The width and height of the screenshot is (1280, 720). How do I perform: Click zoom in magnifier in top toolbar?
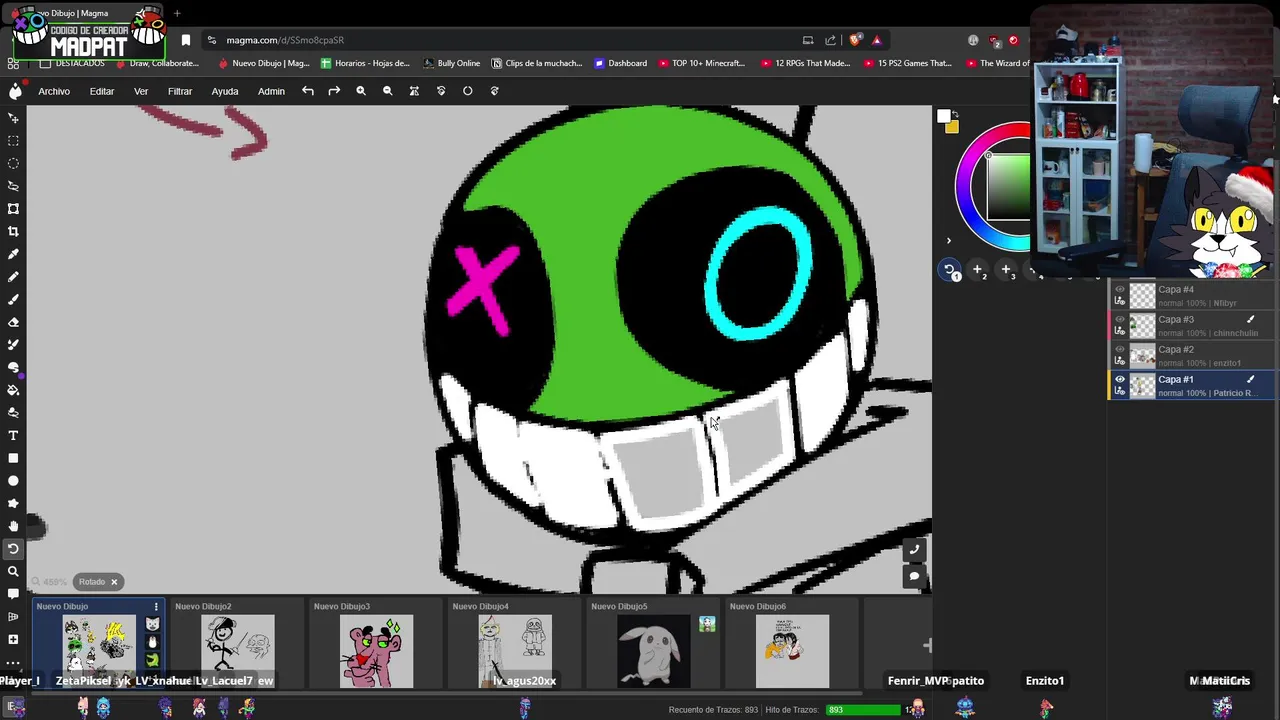(x=361, y=91)
